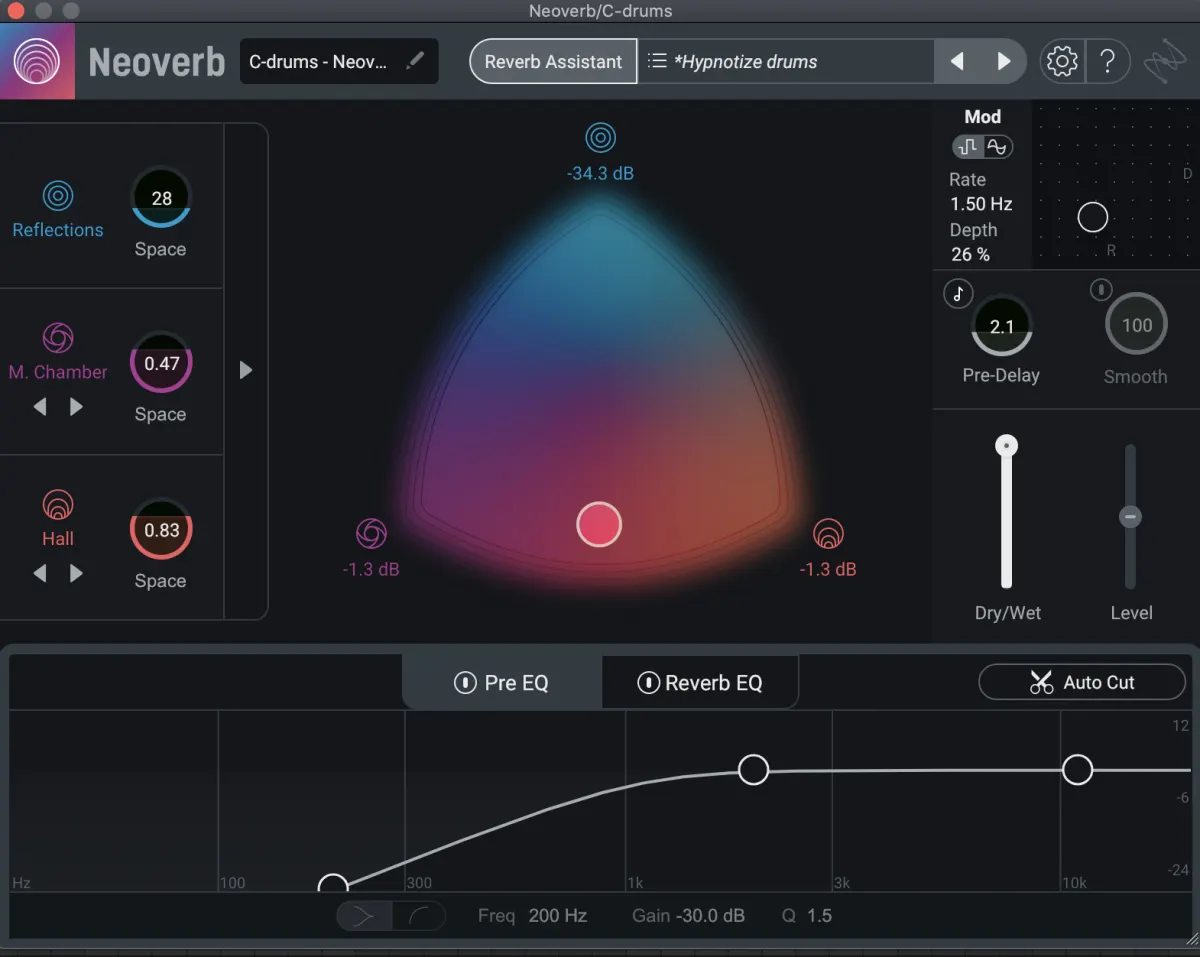
Task: Select Reflections engine icon in left panel
Action: coord(58,195)
